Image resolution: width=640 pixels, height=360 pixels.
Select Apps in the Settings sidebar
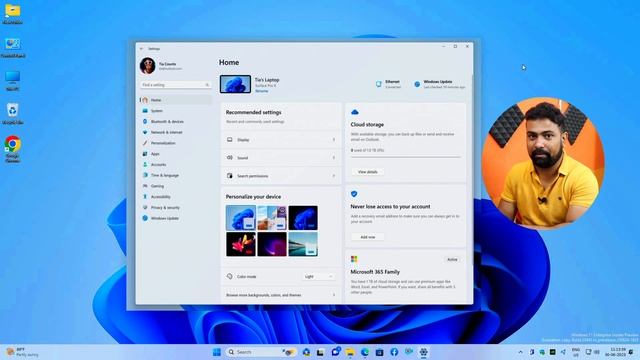coord(176,154)
